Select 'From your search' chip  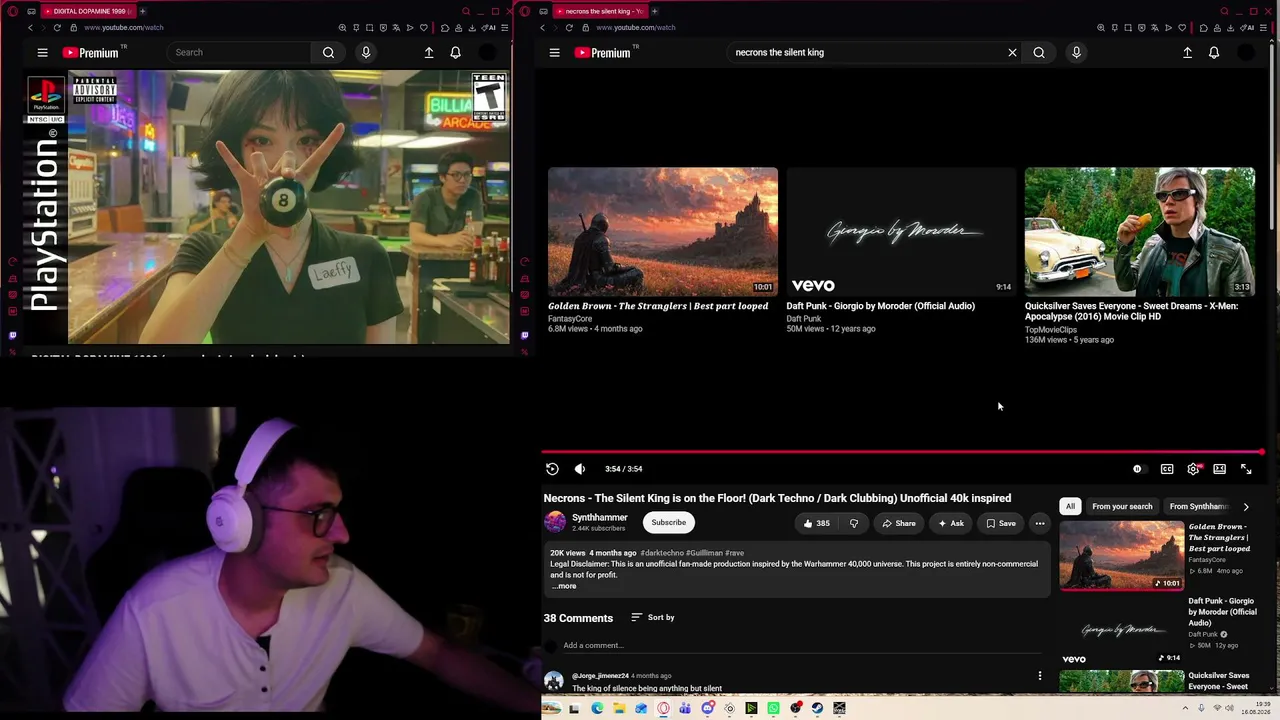(x=1122, y=506)
